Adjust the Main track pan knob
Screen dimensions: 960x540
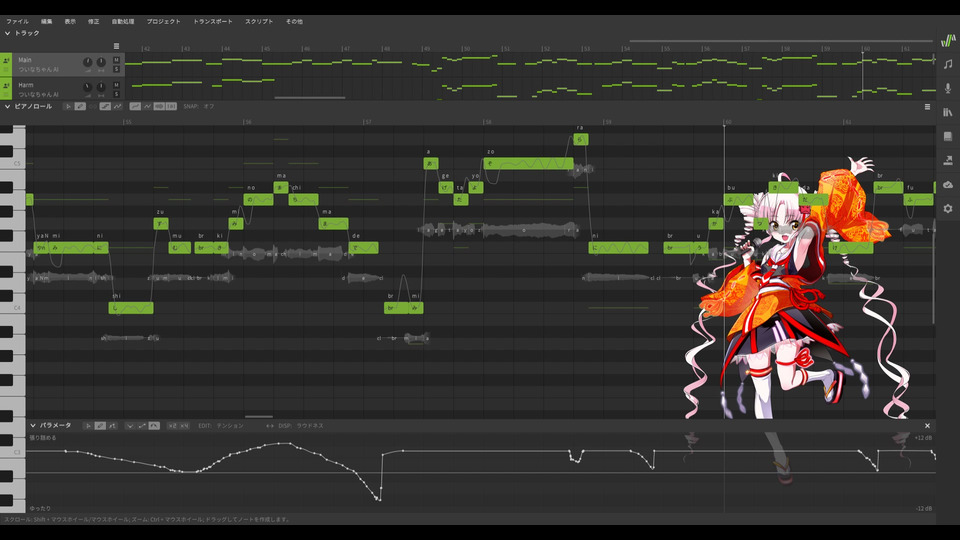(x=101, y=62)
